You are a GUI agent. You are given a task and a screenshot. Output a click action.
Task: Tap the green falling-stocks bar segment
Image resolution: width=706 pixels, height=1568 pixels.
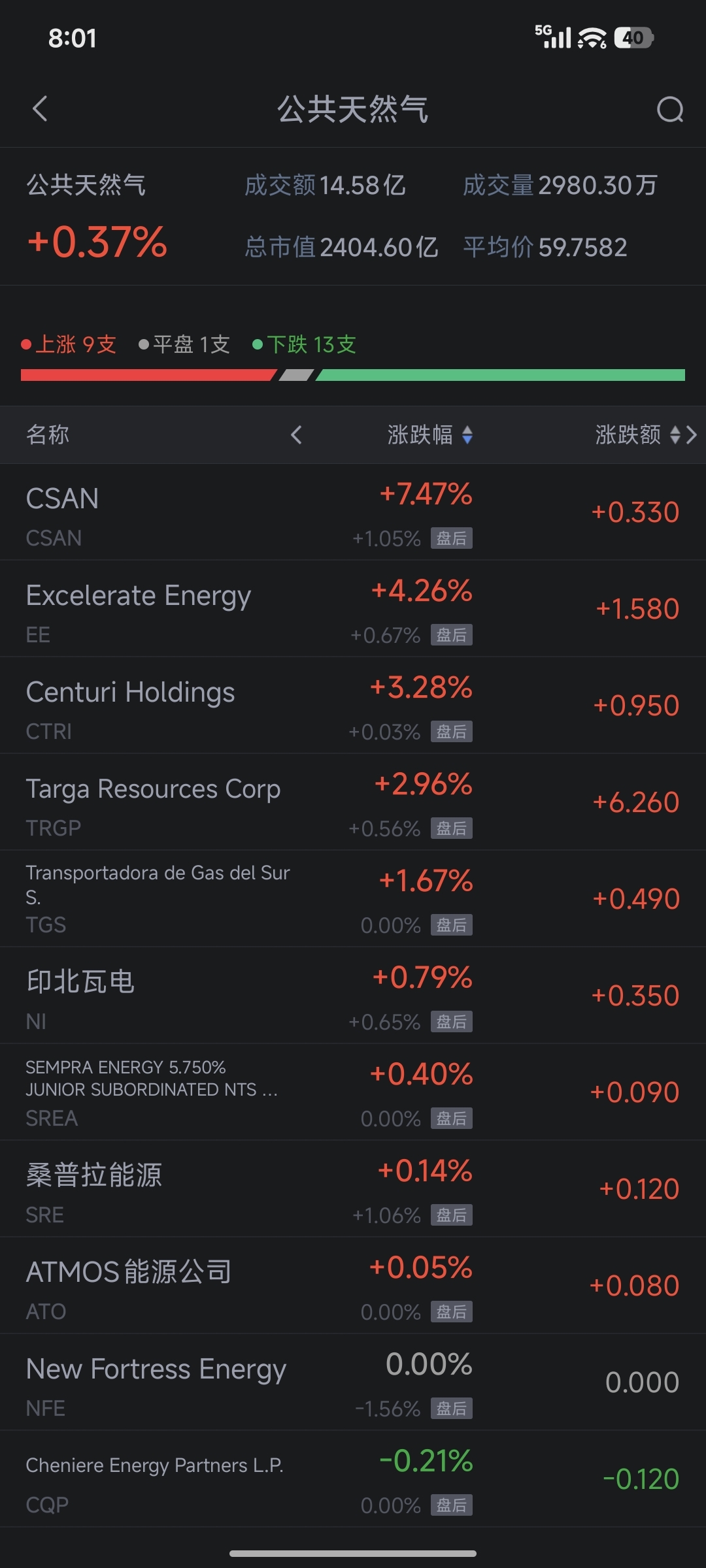point(500,375)
